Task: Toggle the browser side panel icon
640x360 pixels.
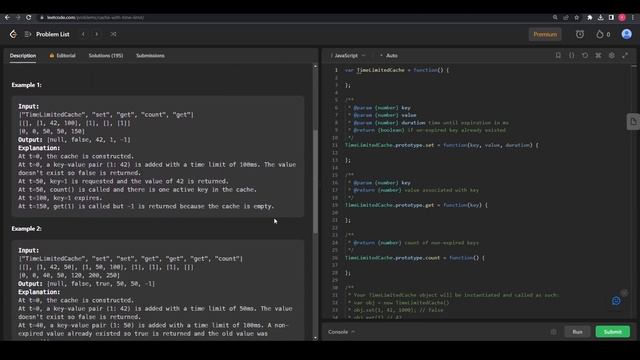Action: click(611, 18)
